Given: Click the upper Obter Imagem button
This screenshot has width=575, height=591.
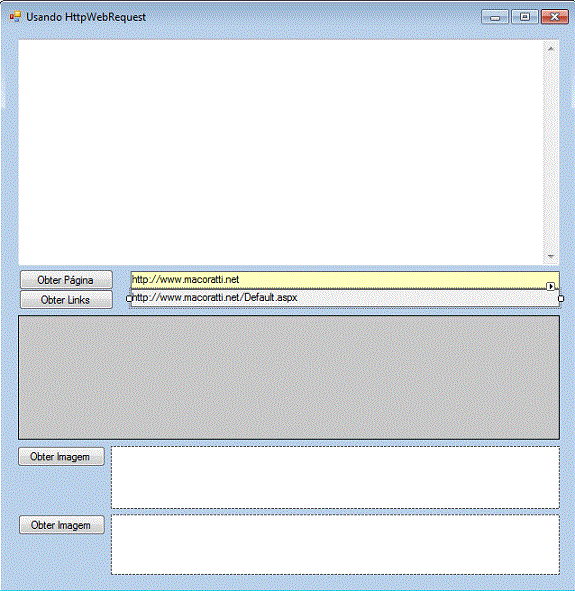Looking at the screenshot, I should point(61,457).
